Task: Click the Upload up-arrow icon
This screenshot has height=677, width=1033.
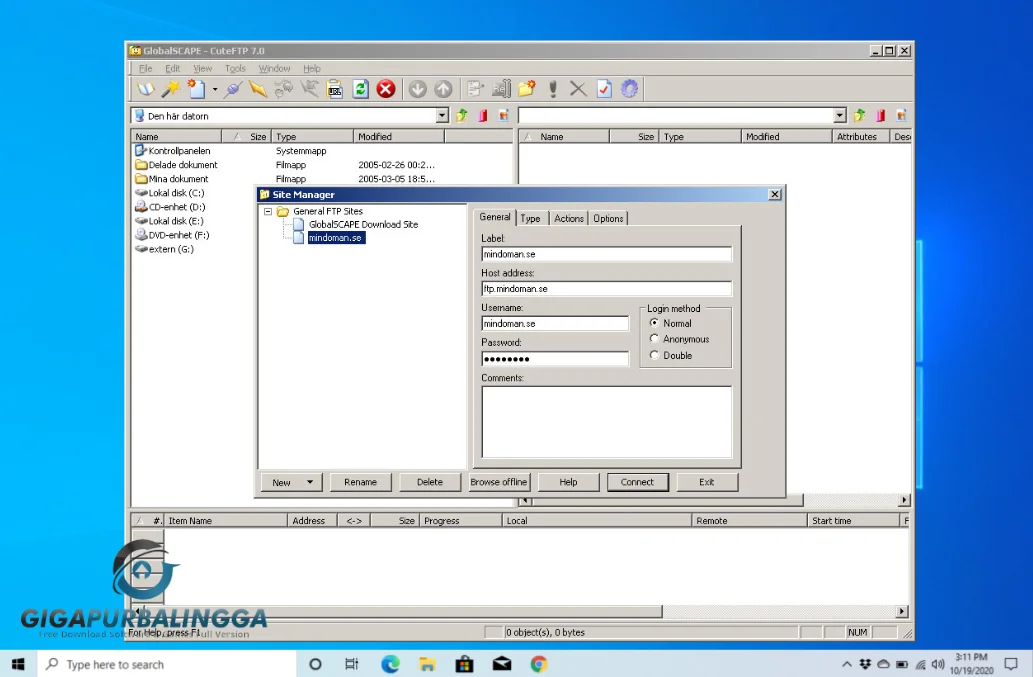Action: coord(443,89)
